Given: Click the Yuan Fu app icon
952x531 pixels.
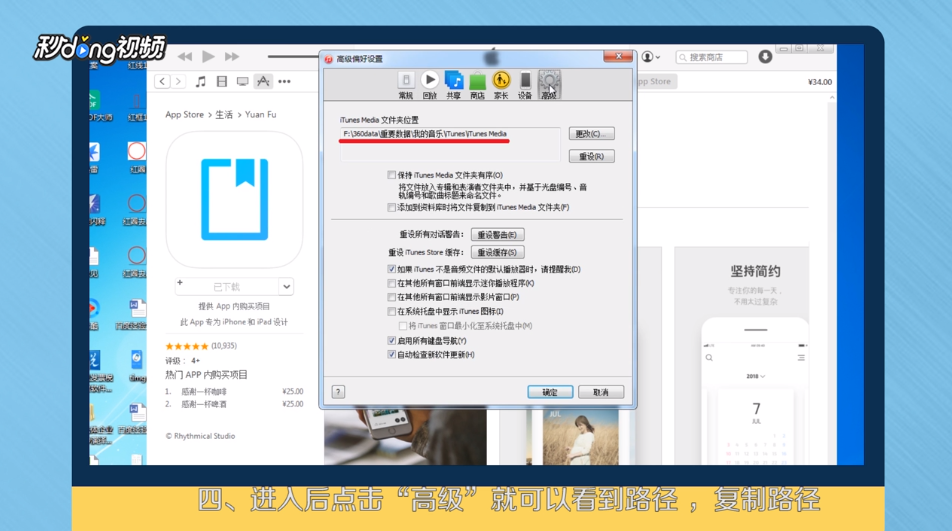Looking at the screenshot, I should [x=234, y=200].
